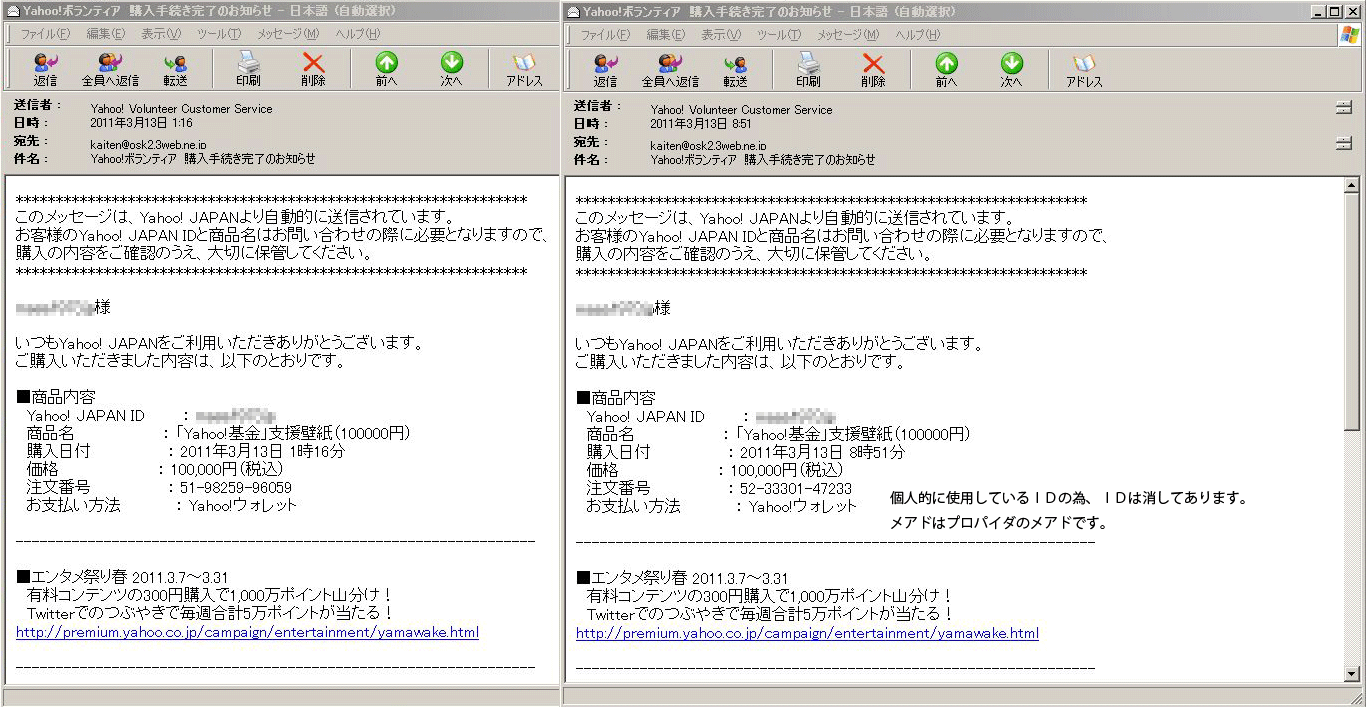Open File (ファイル) menu in left window
Viewport: 1366px width, 707px height.
click(45, 34)
